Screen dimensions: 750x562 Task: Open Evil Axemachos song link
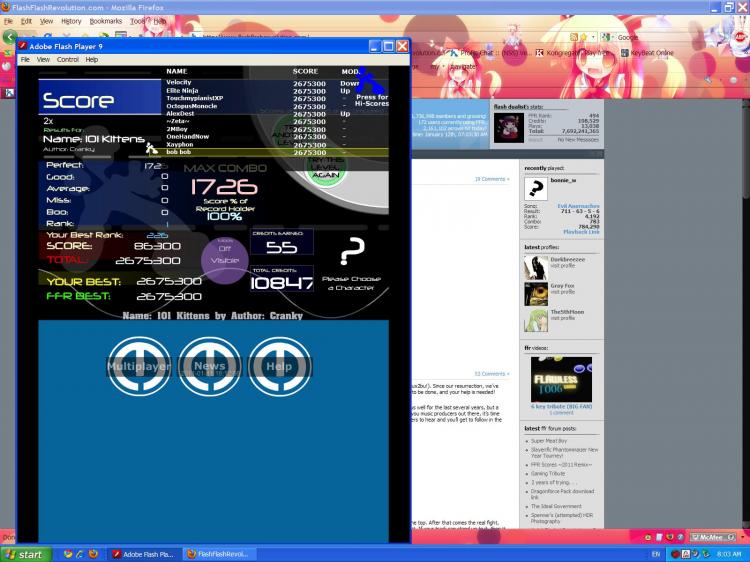578,206
